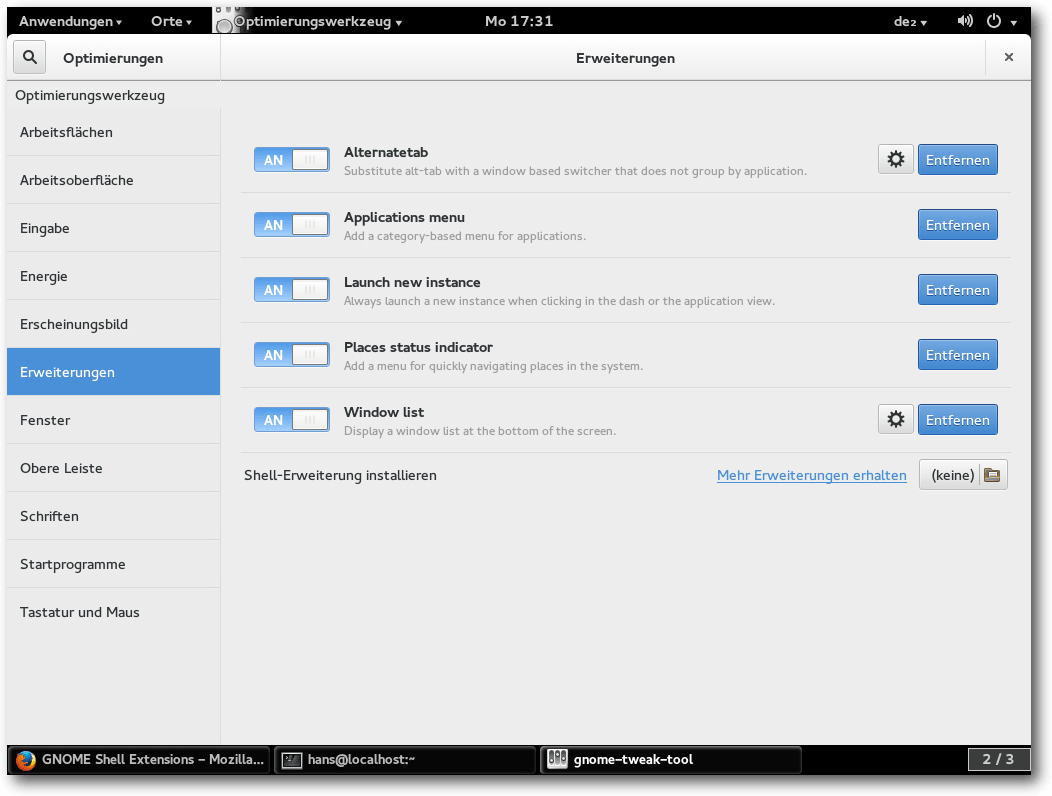Viewport: 1052px width, 796px height.
Task: Open the volume indicator in top bar
Action: 965,21
